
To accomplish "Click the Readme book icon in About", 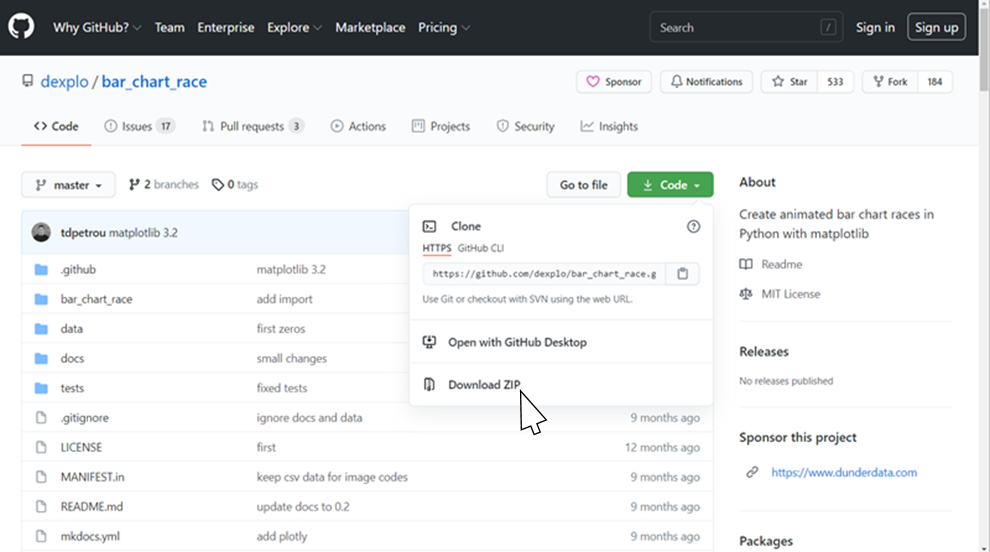I will (746, 264).
